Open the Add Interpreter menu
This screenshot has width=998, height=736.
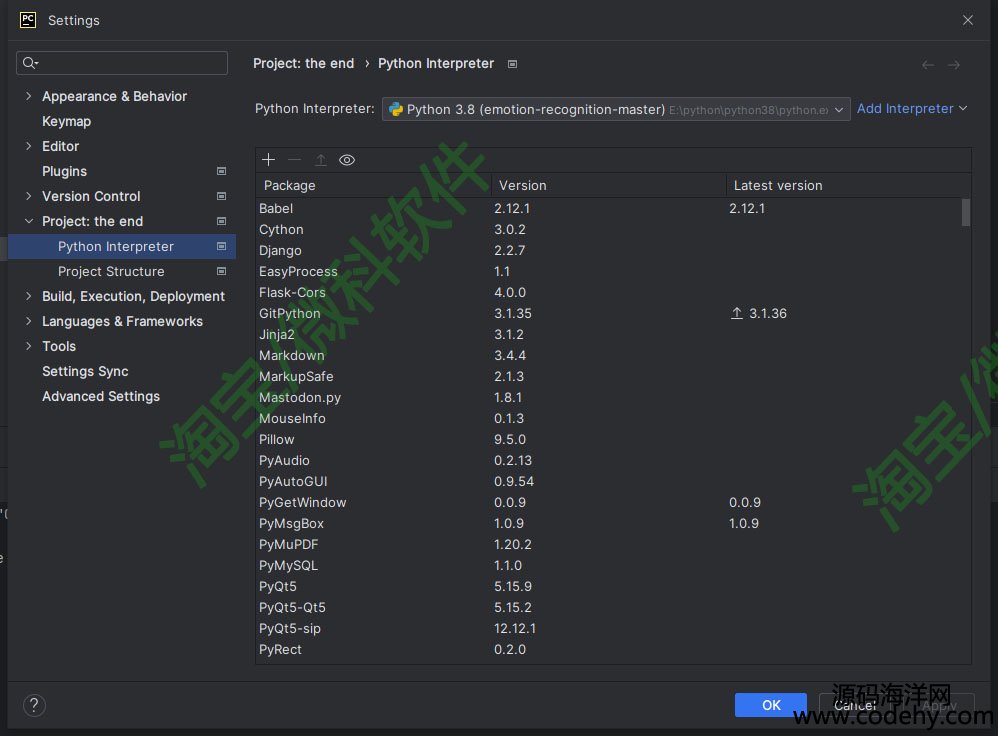tap(911, 109)
